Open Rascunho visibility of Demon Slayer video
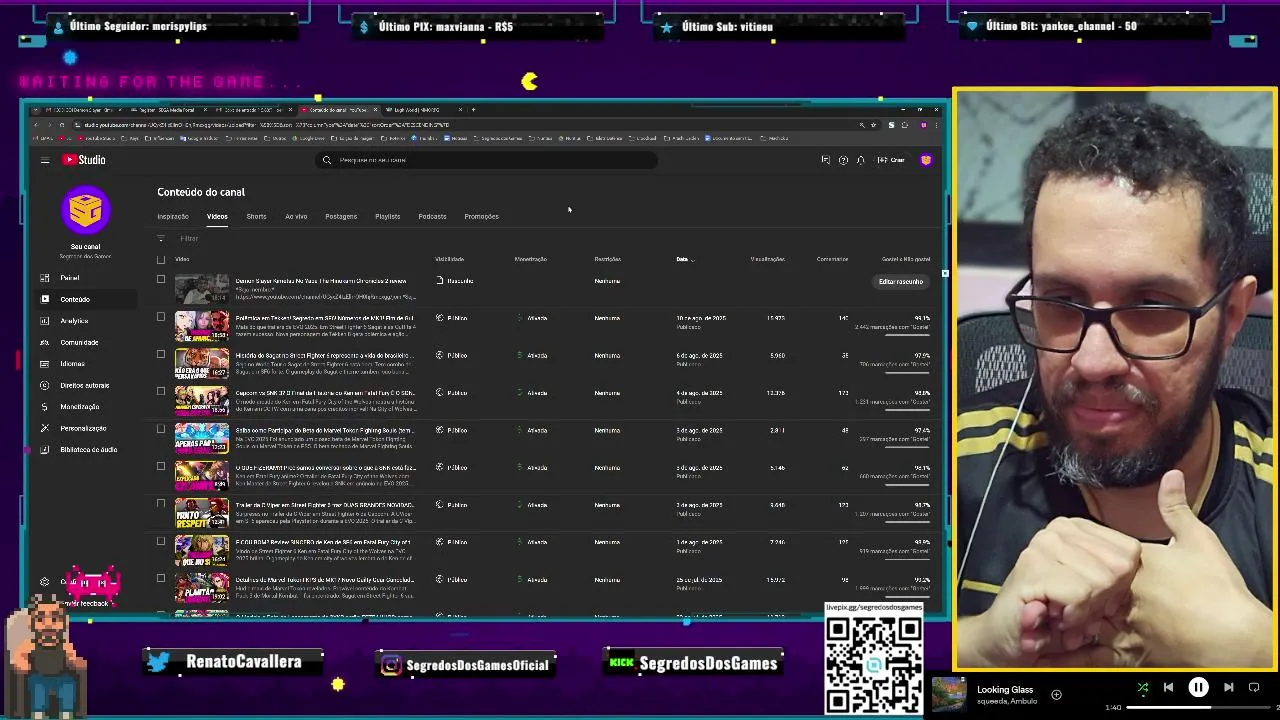1280x720 pixels. (x=455, y=281)
